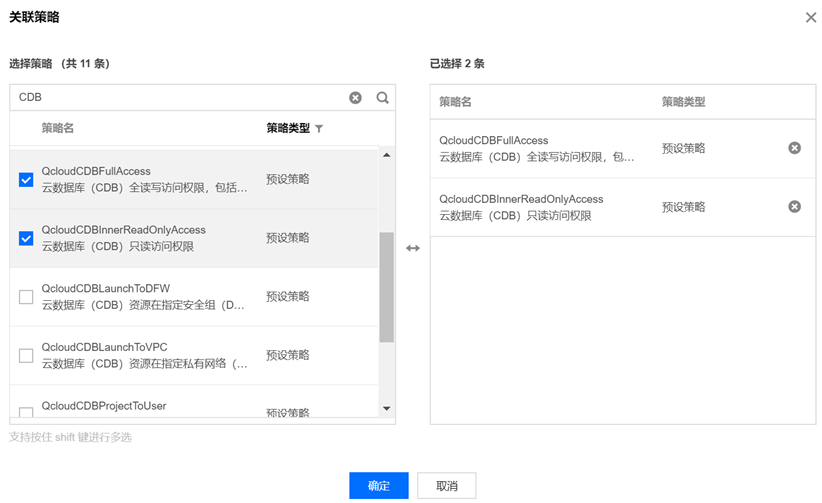Open the policy type filter funnel
The height and width of the screenshot is (503, 822).
319,129
